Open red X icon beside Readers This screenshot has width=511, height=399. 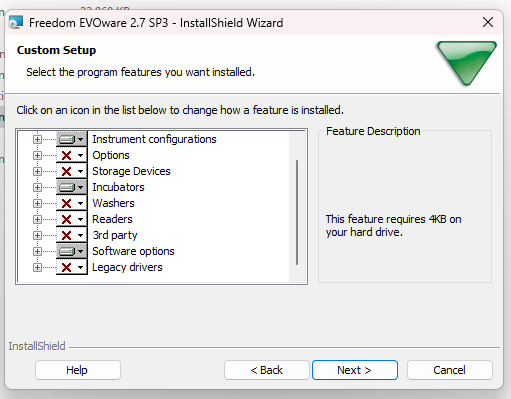pos(72,219)
